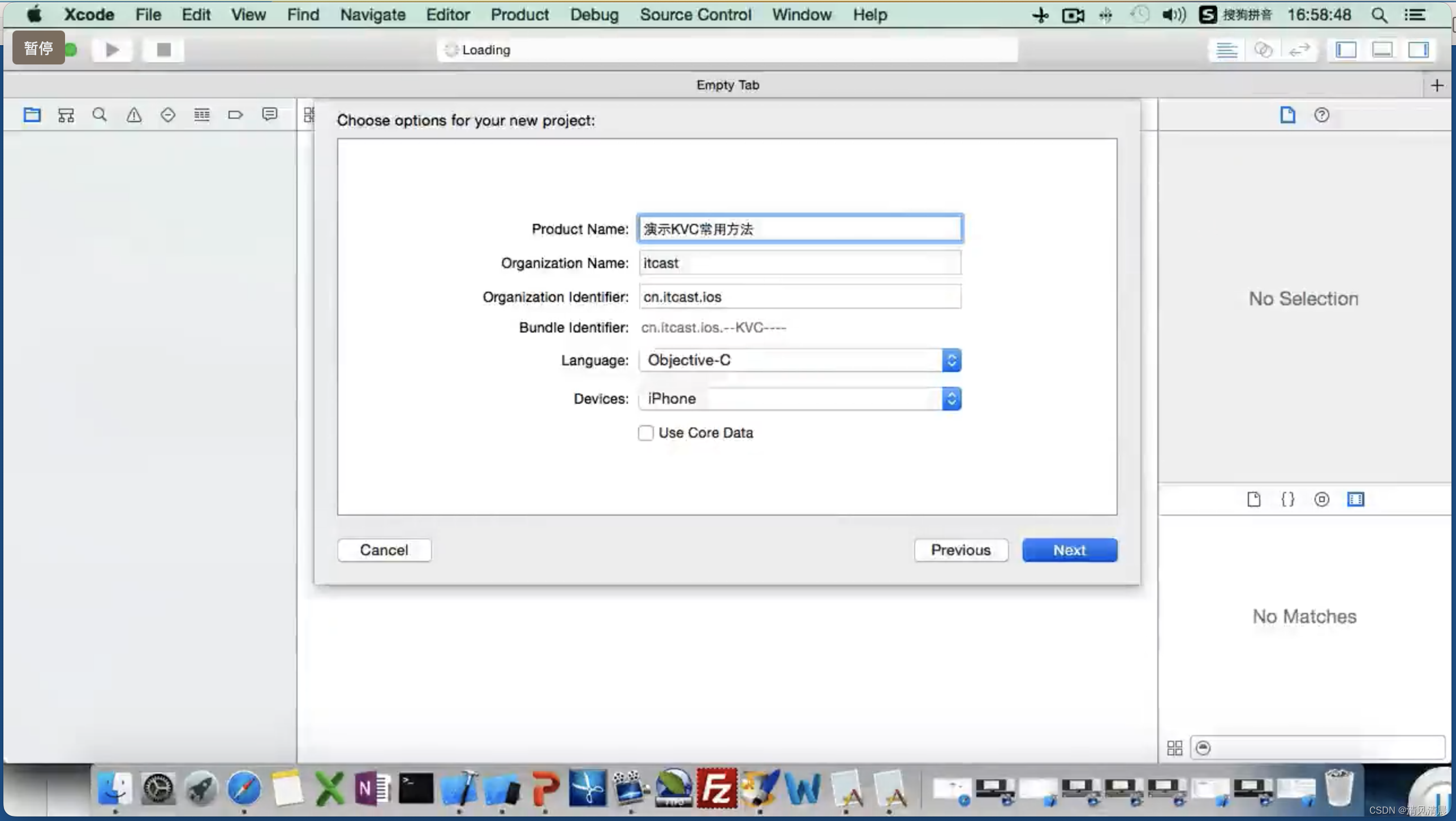
Task: Select the Product Name input field
Action: 799,229
